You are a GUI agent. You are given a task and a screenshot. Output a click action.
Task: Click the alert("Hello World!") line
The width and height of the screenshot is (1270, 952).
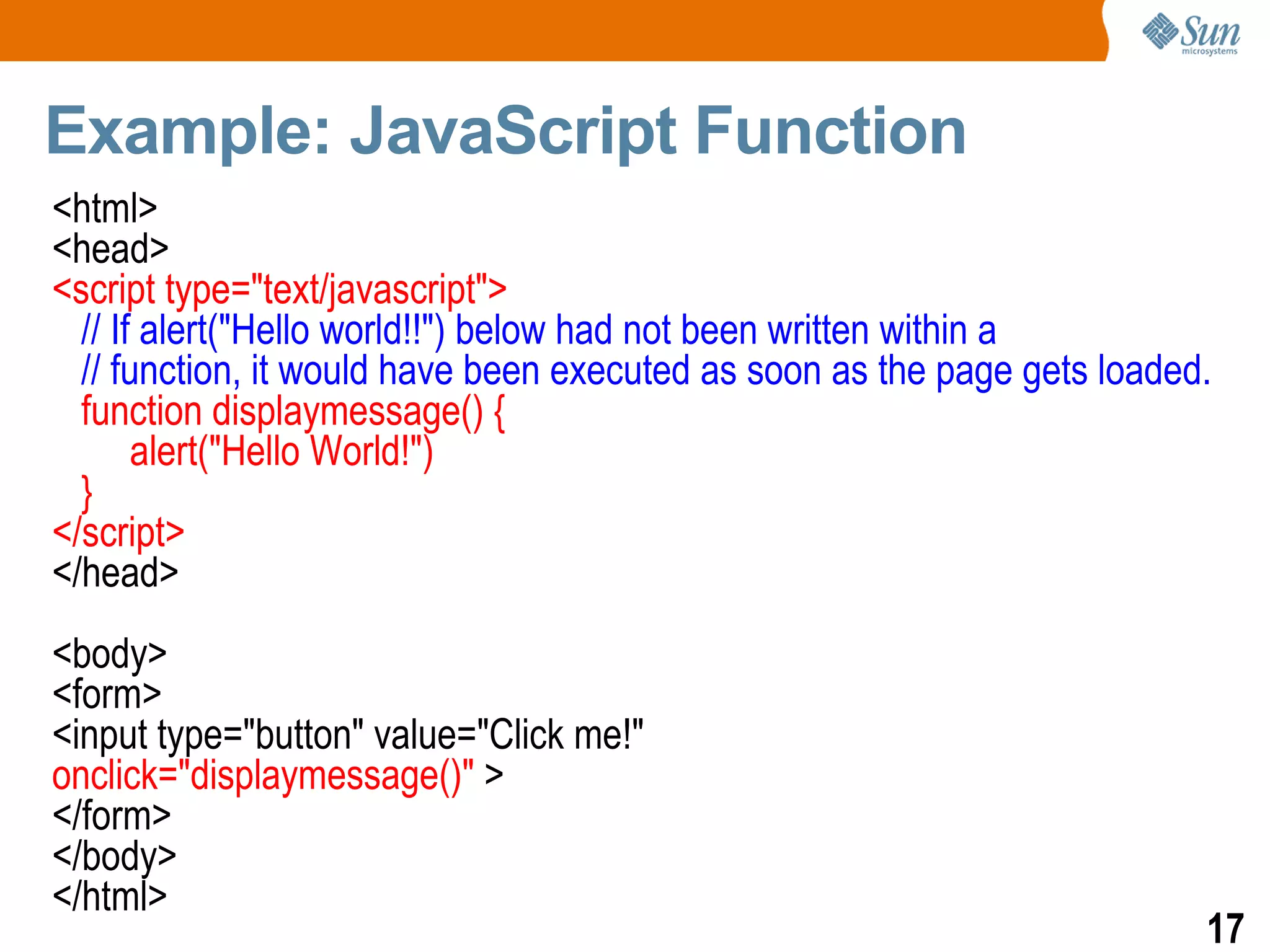281,451
